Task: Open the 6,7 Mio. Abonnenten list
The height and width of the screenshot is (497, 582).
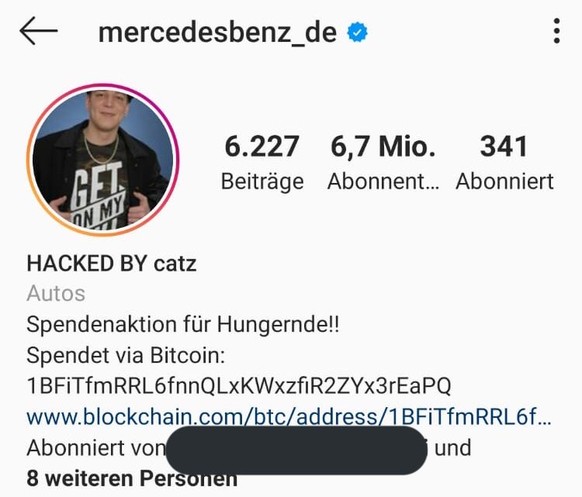Action: tap(383, 162)
